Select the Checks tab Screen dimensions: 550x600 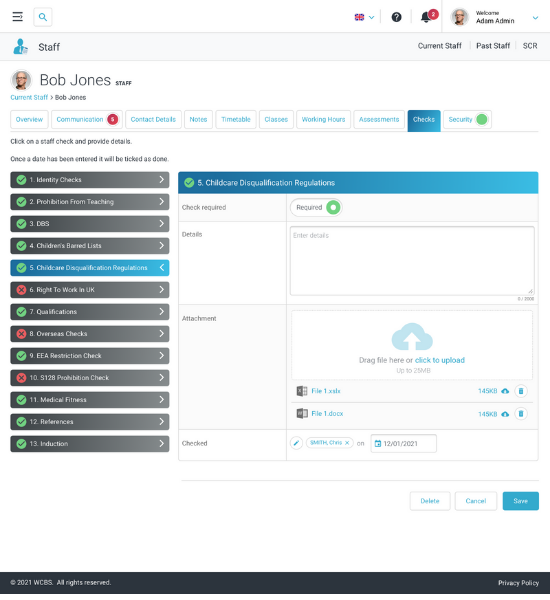[424, 120]
